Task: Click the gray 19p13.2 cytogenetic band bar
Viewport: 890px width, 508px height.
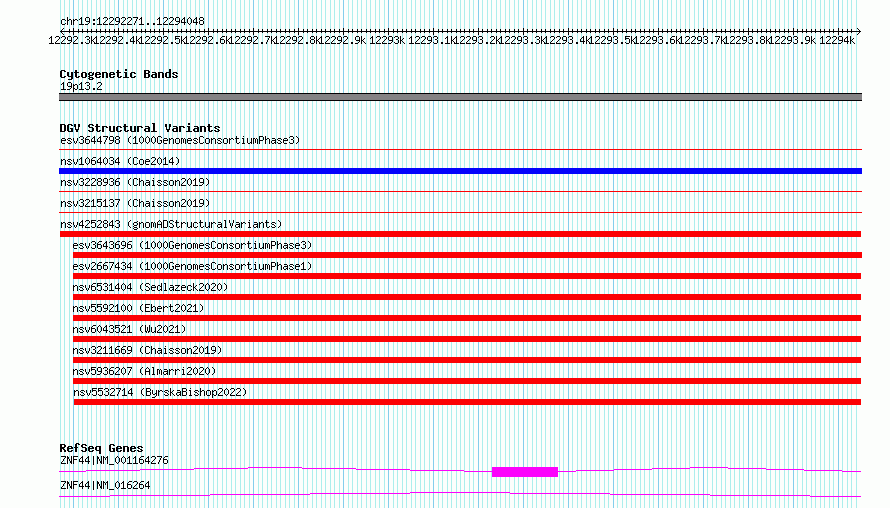Action: [x=460, y=97]
